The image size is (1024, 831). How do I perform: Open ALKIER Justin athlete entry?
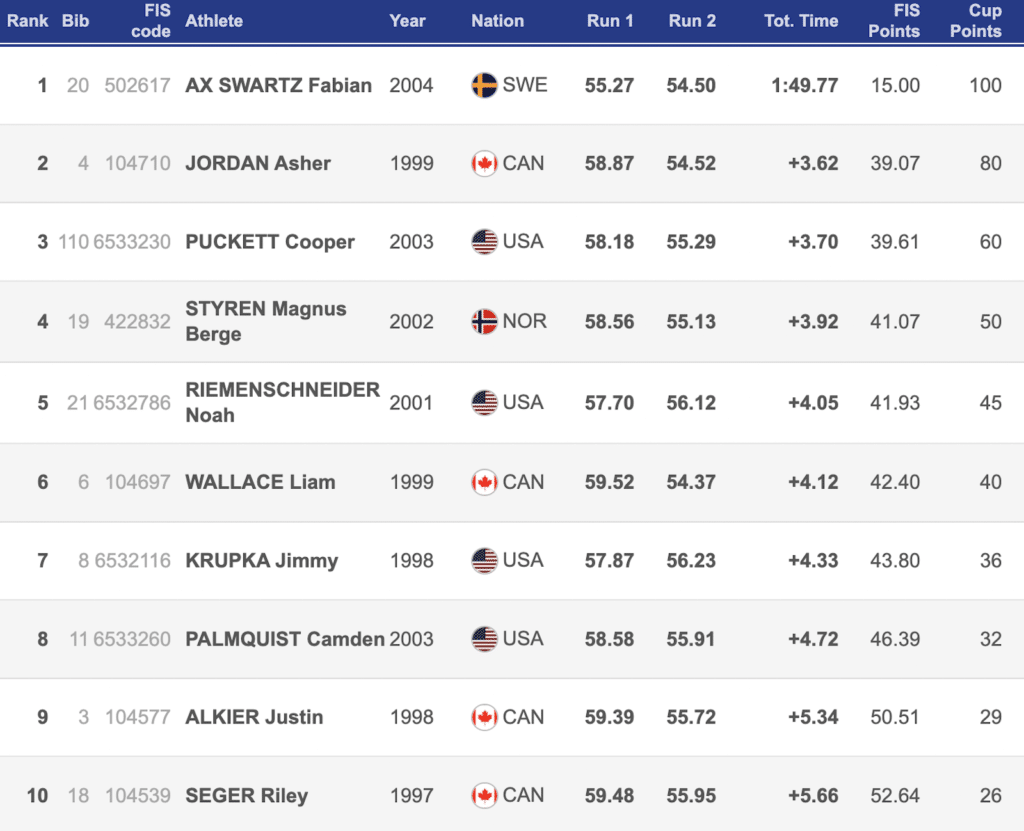[254, 717]
